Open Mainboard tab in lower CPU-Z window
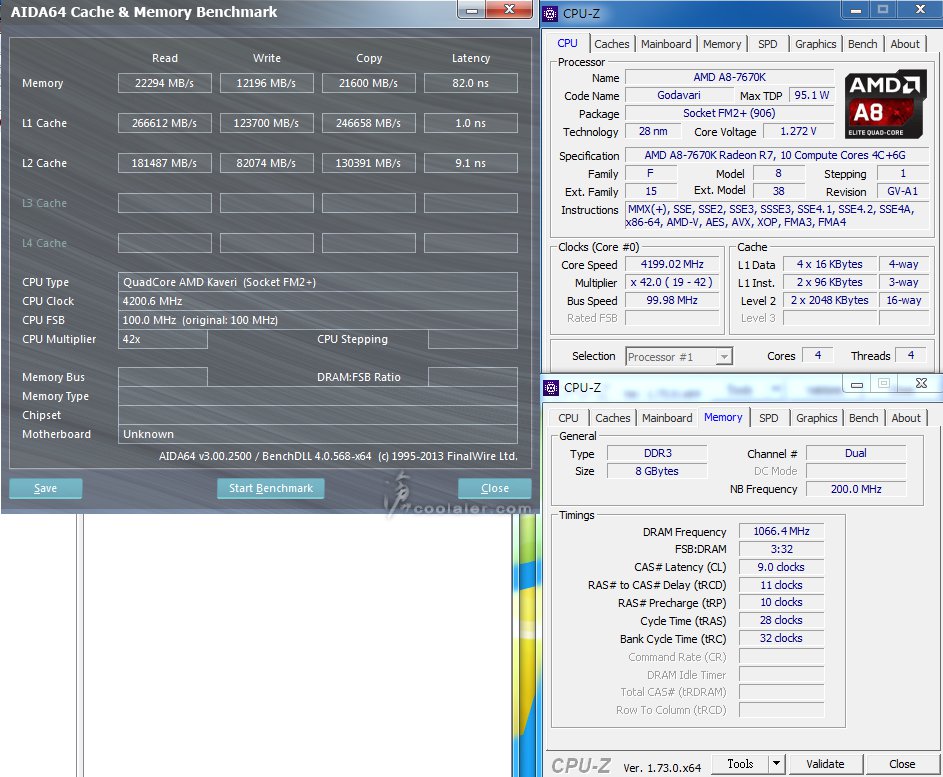943x777 pixels. pos(667,418)
